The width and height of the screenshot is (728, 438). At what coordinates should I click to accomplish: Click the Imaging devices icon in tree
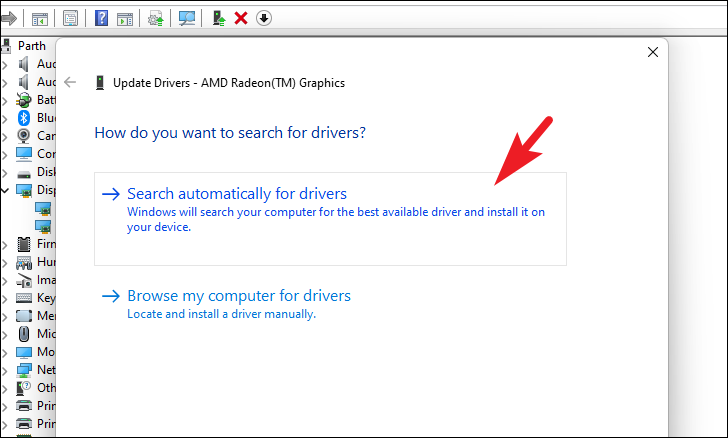pos(24,280)
